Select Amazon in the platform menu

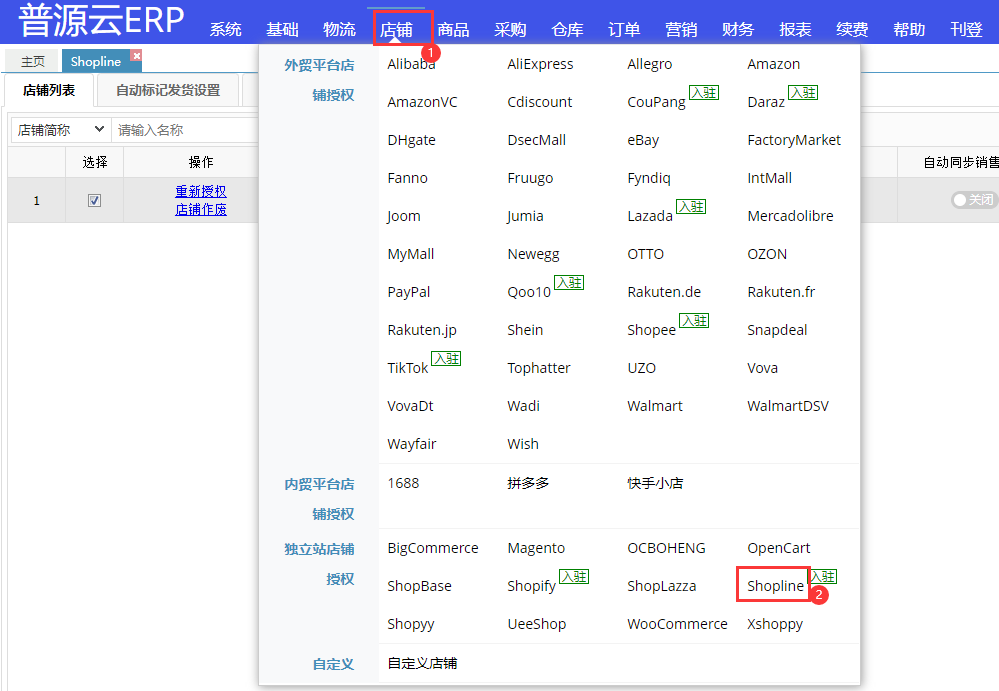click(x=773, y=64)
